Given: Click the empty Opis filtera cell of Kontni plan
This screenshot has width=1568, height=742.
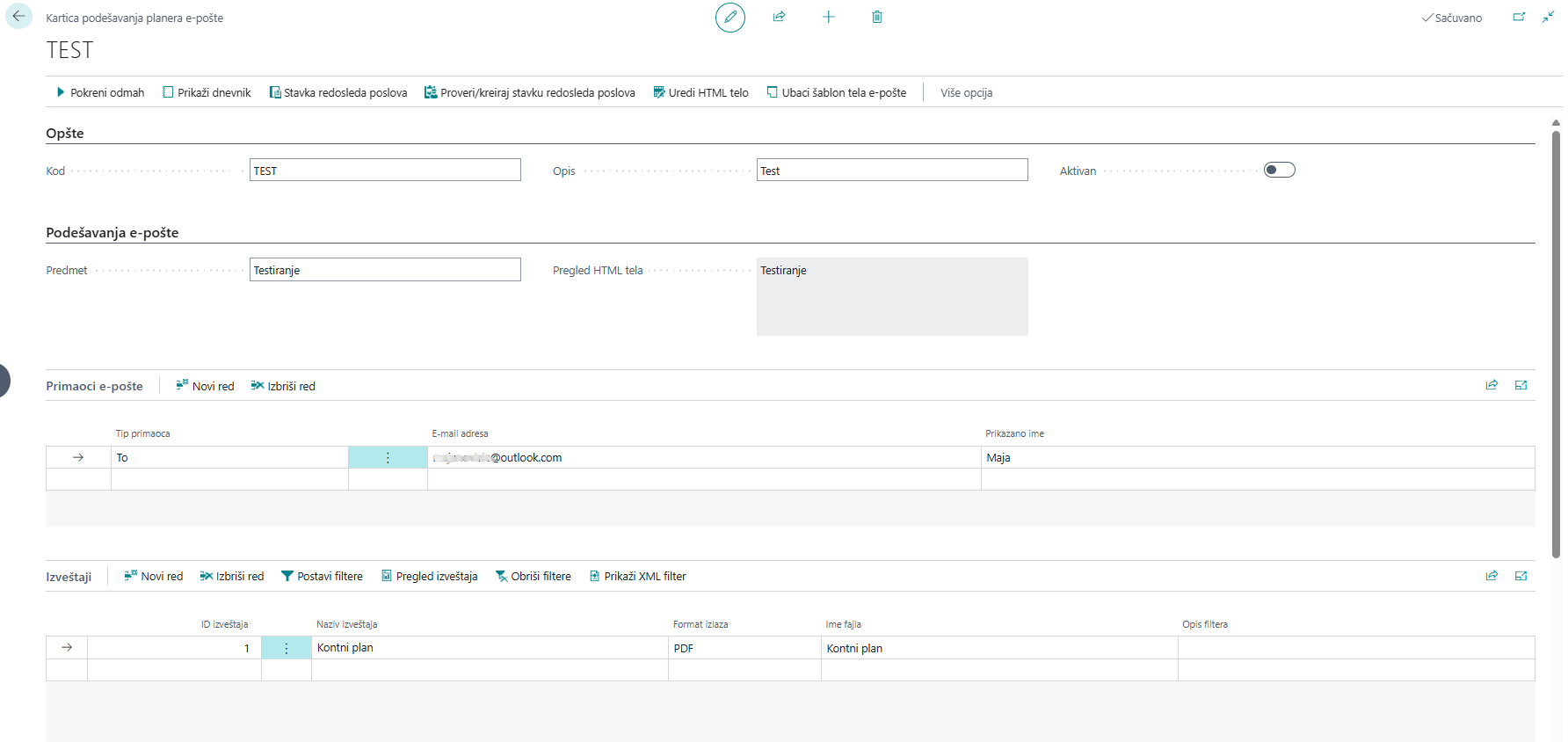Looking at the screenshot, I should pyautogui.click(x=1356, y=648).
